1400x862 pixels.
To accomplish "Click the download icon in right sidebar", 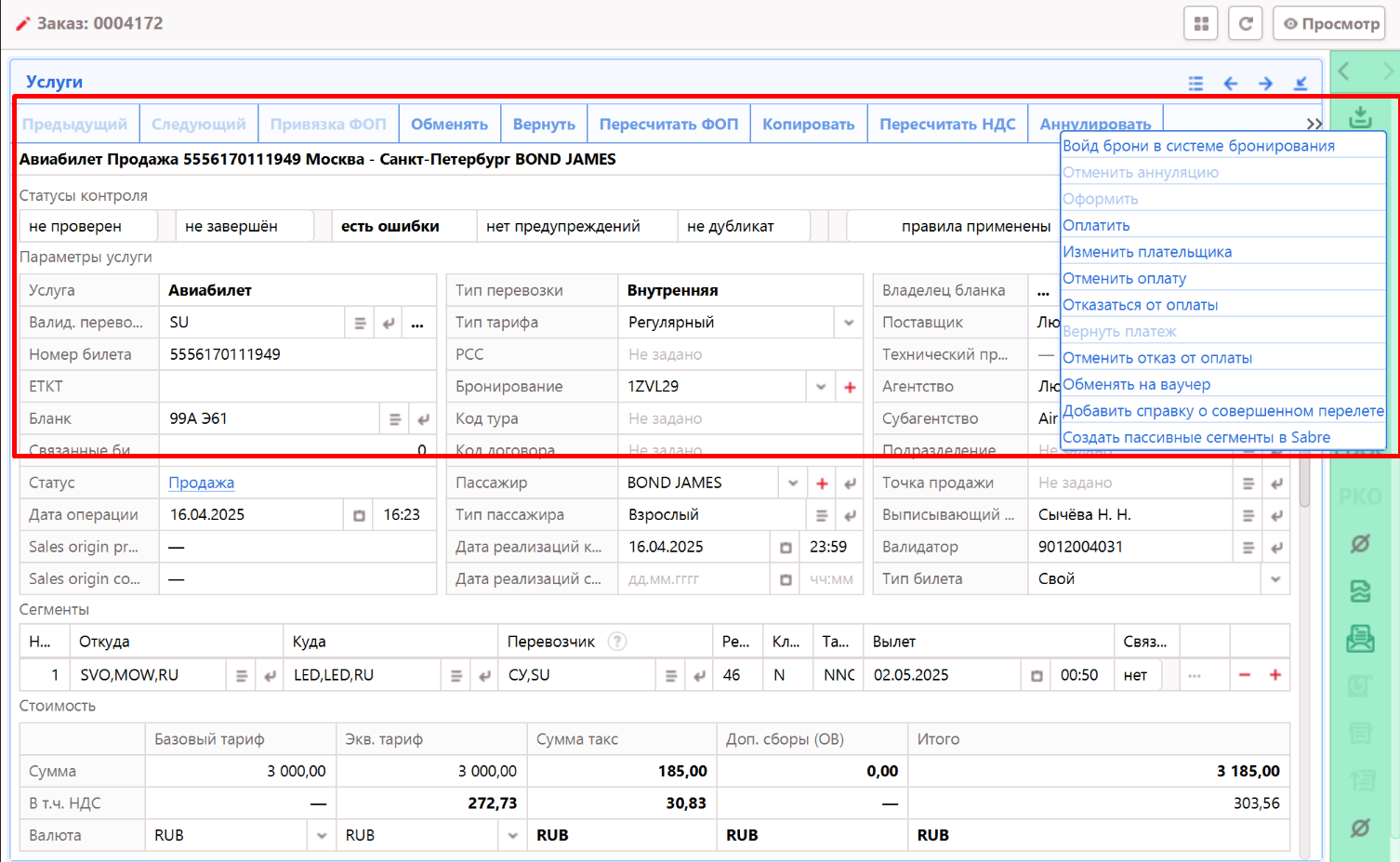I will tap(1360, 116).
